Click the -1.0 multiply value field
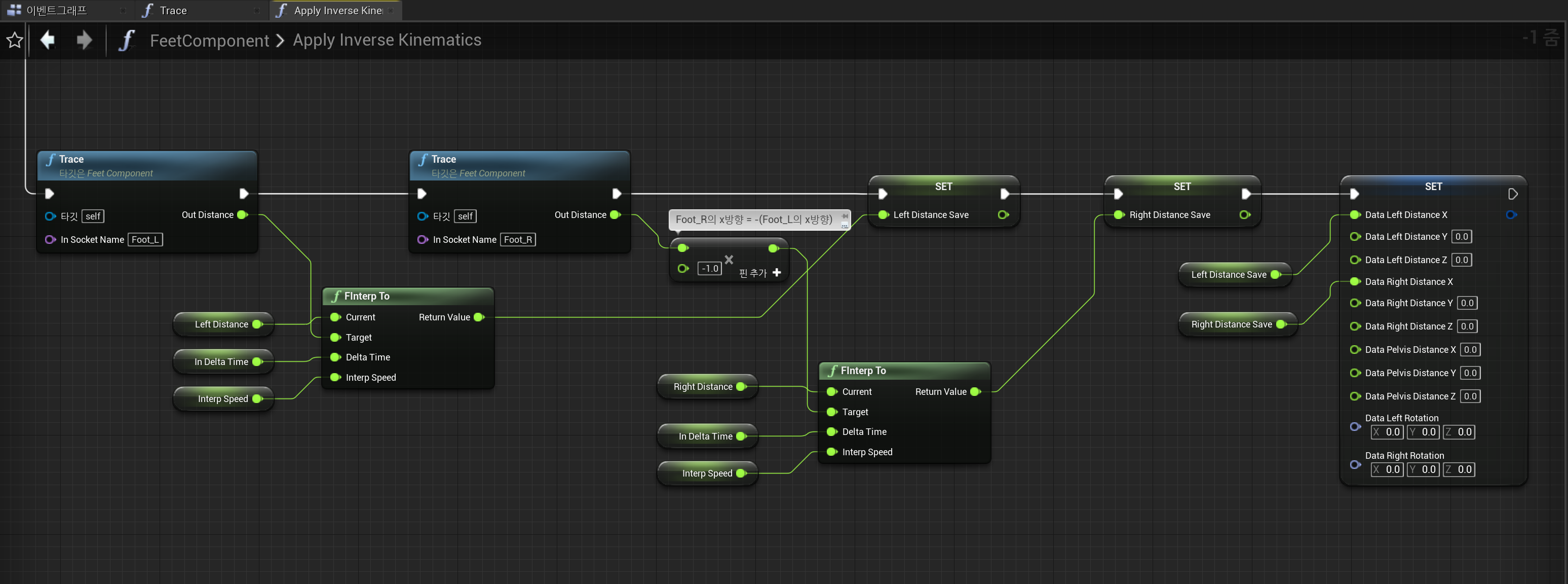This screenshot has height=584, width=1568. [710, 269]
